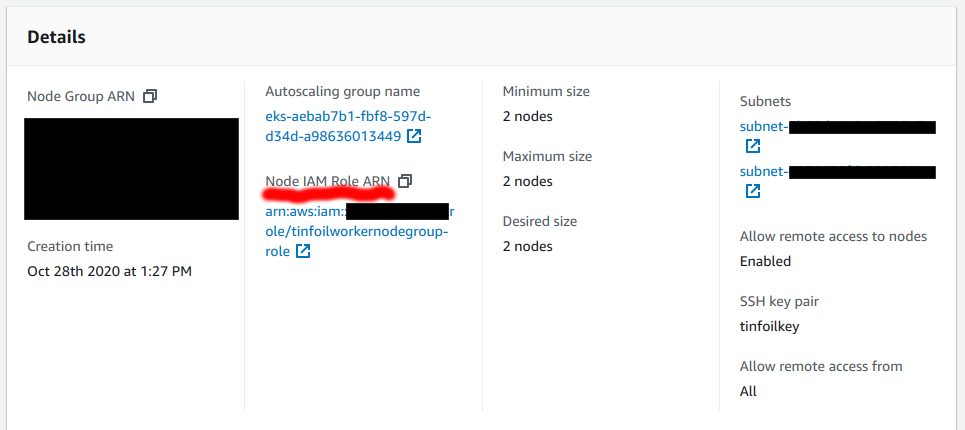Select the 'All' remote access value
Viewport: 965px width, 430px height.
coord(748,391)
